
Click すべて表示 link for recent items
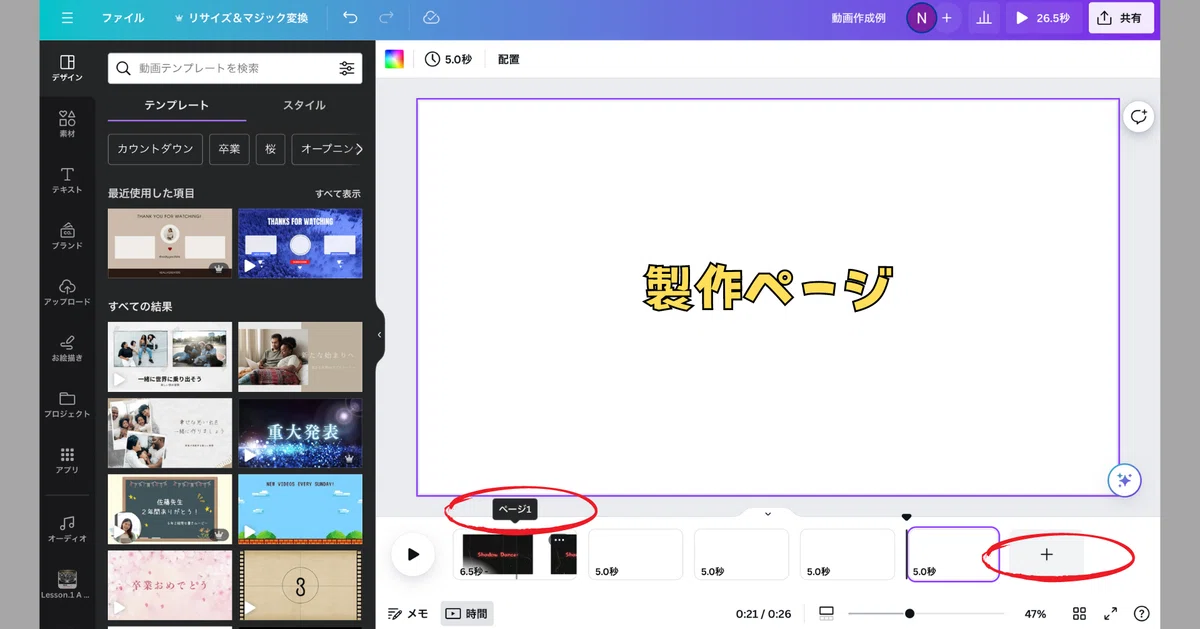click(x=338, y=194)
